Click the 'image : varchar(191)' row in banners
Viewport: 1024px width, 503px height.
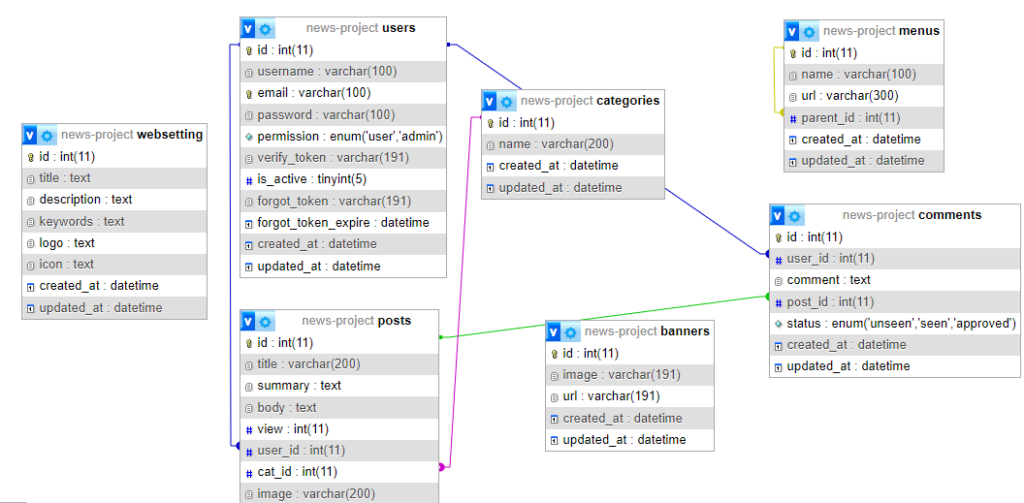(630, 375)
